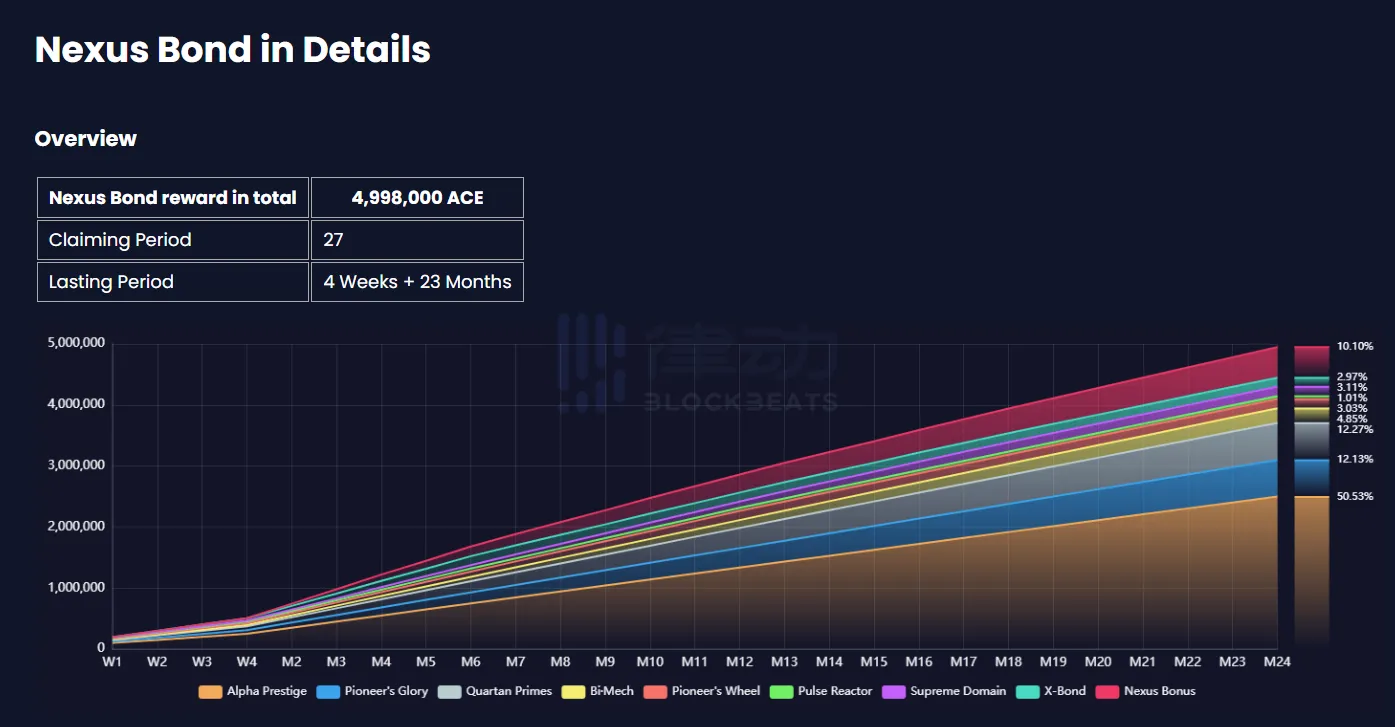1395x727 pixels.
Task: Click the red Nexus Bonus legend icon
Action: point(1107,691)
